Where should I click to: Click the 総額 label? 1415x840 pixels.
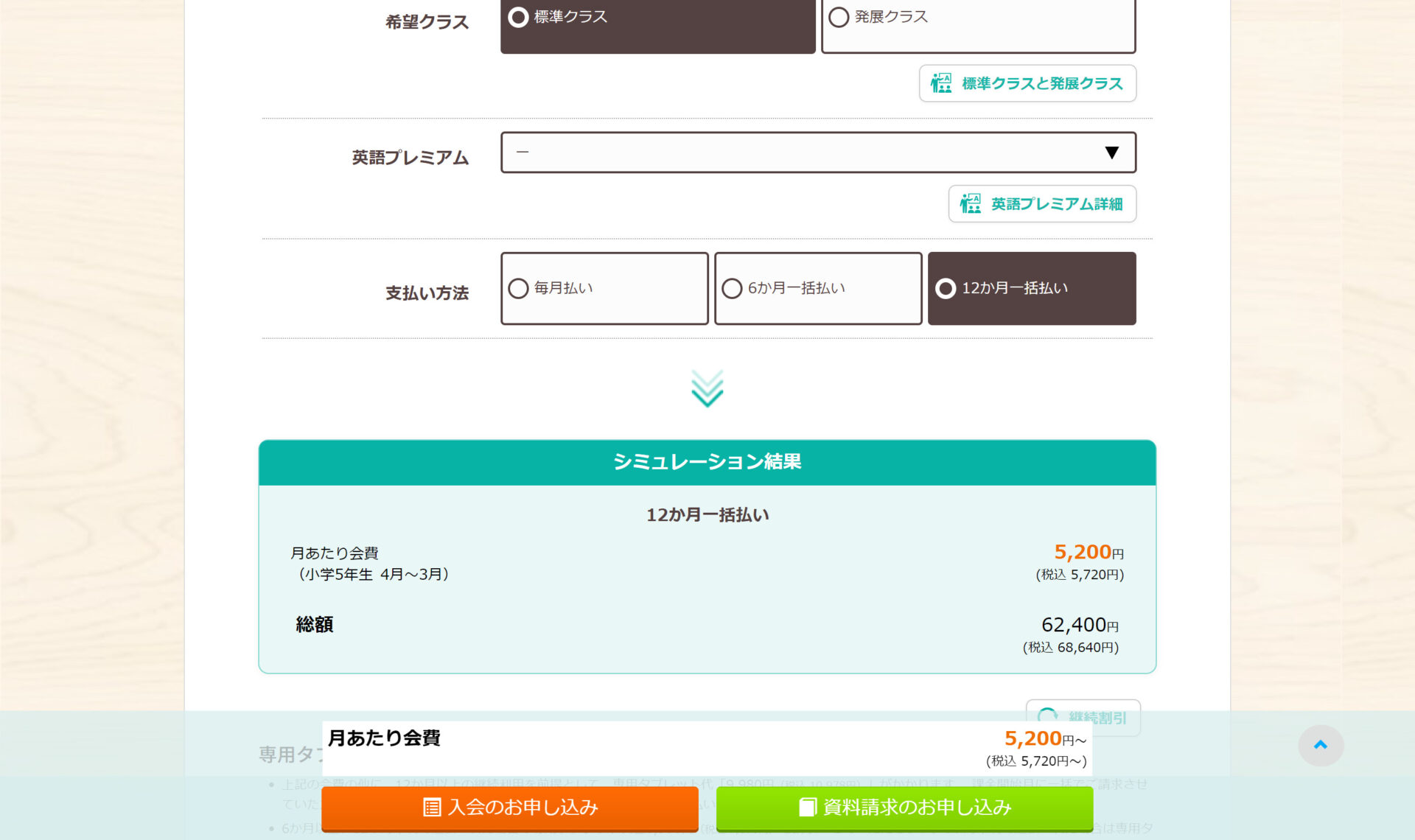(315, 625)
